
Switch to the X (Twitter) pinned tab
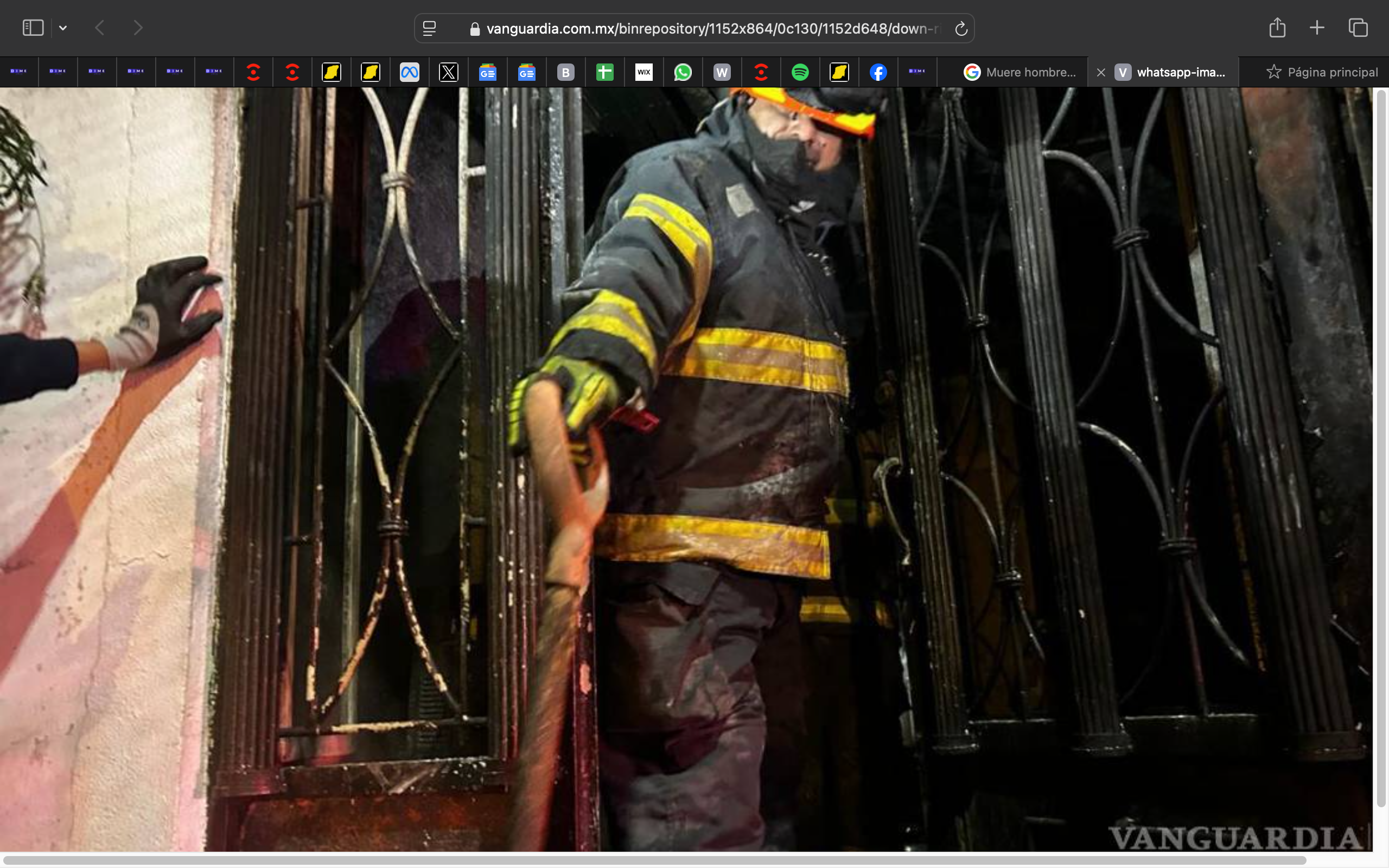(448, 72)
